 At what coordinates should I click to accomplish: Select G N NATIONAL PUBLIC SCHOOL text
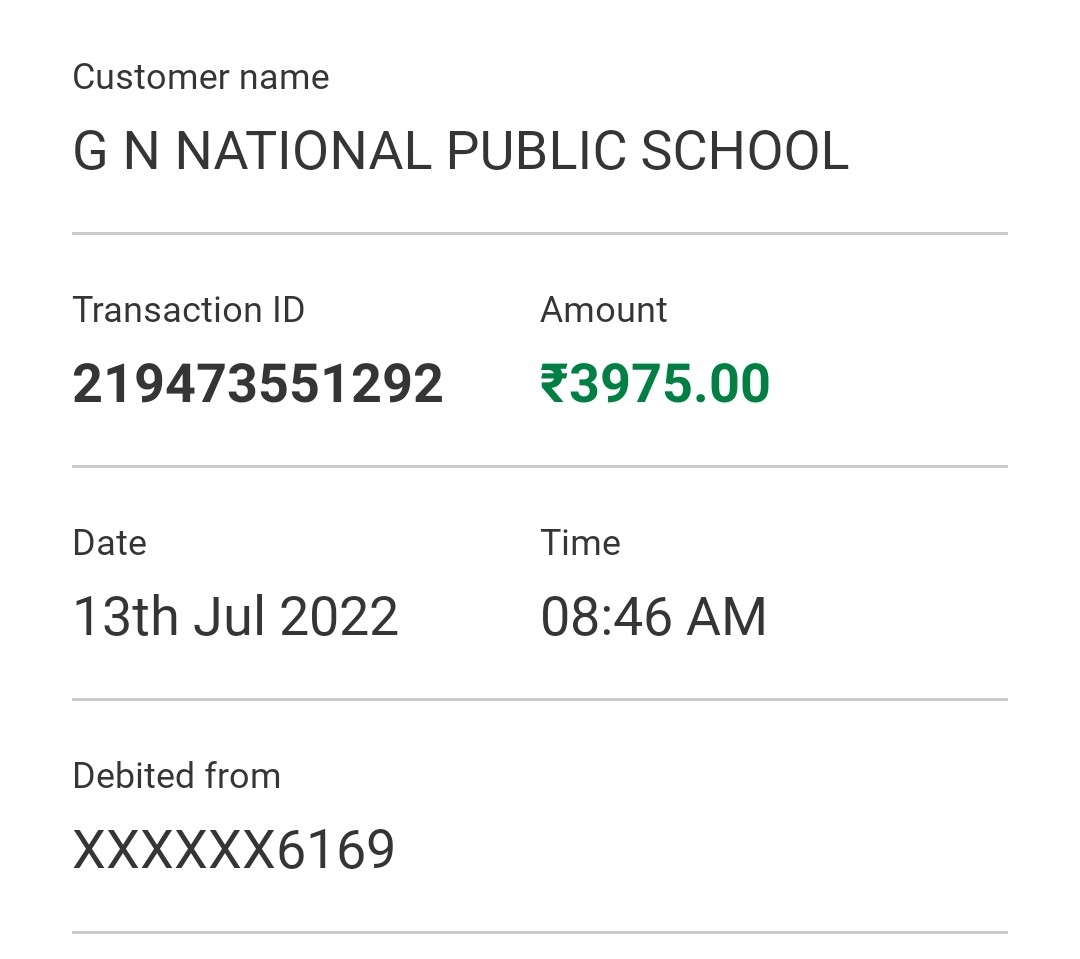461,151
